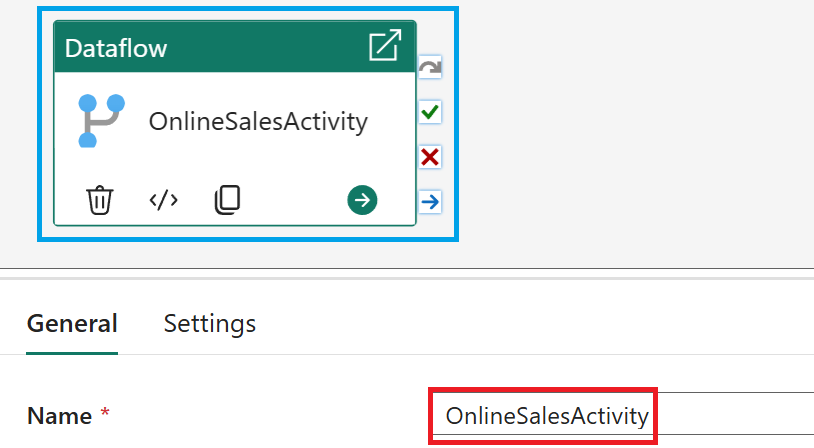Image resolution: width=814 pixels, height=448 pixels.
Task: Select the gray Upon Skip connector
Action: pyautogui.click(x=430, y=68)
